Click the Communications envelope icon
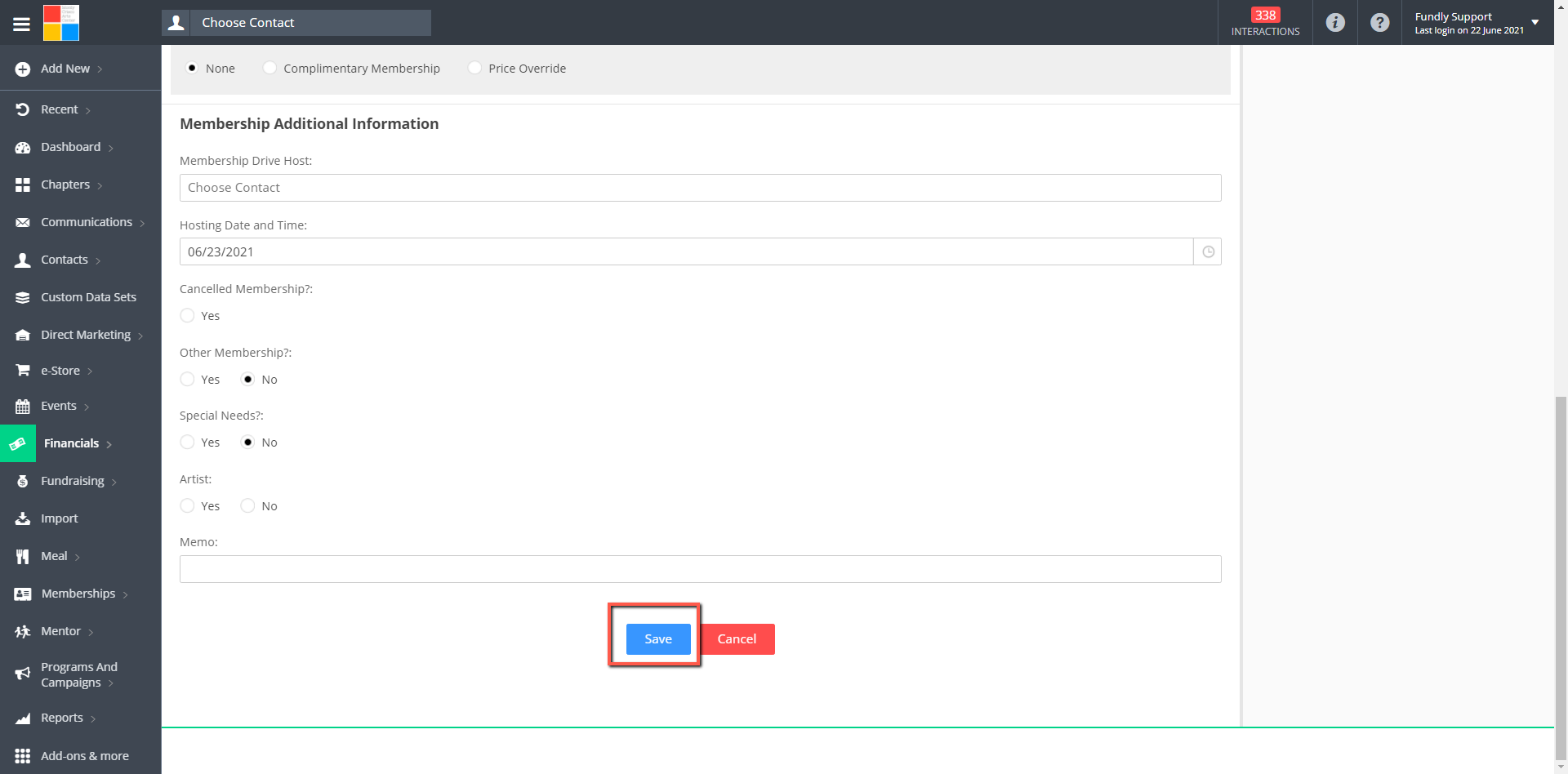The image size is (1568, 774). click(x=23, y=223)
